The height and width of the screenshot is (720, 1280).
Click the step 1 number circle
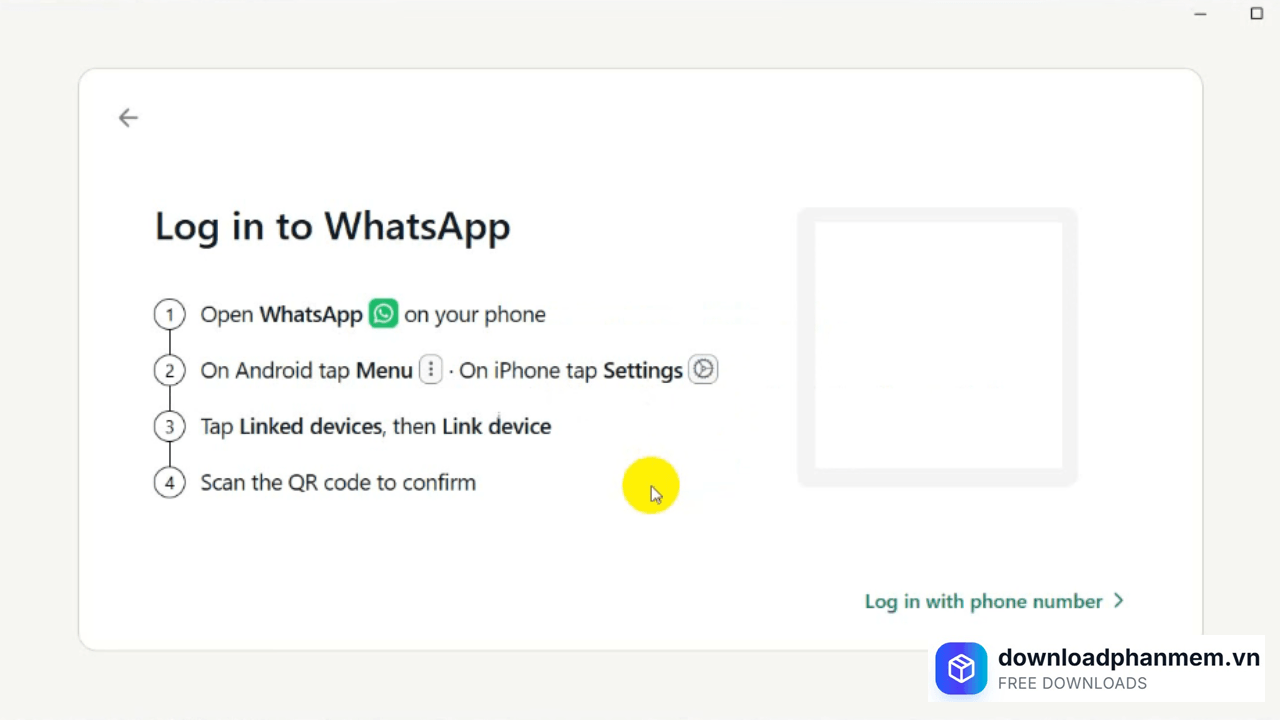(x=170, y=314)
